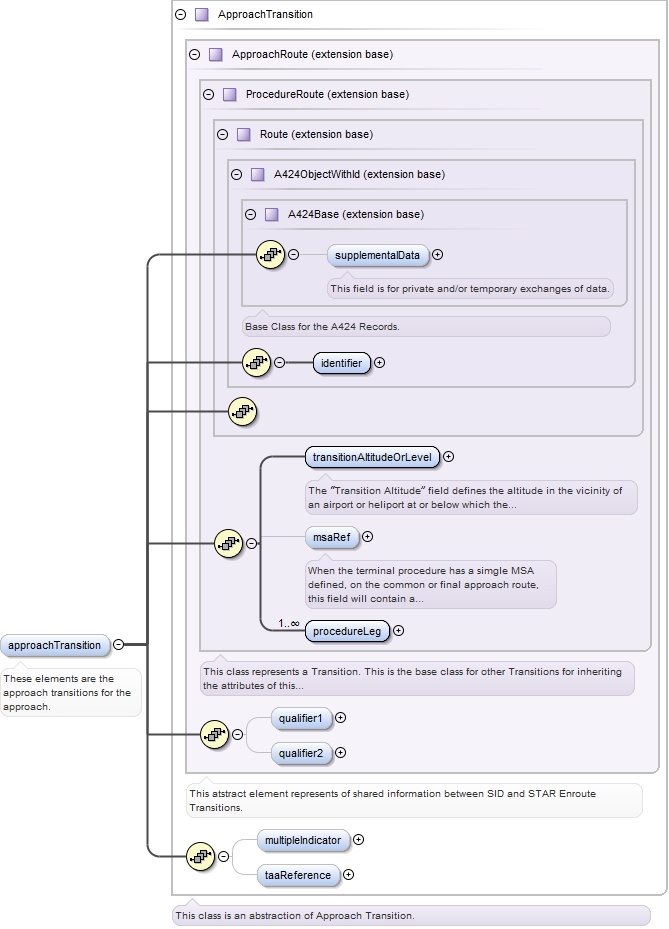Click the sequence icon beside msaRef group

tap(229, 543)
